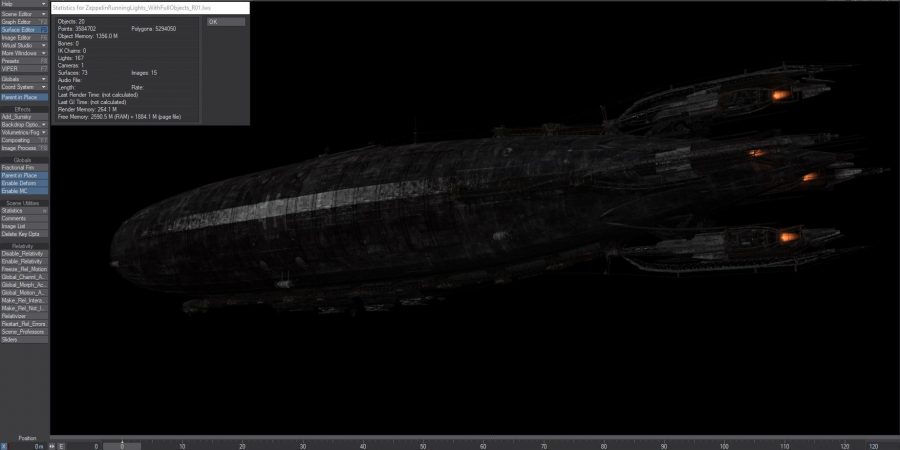
Task: Open the Help dropdown menu
Action: pos(24,4)
